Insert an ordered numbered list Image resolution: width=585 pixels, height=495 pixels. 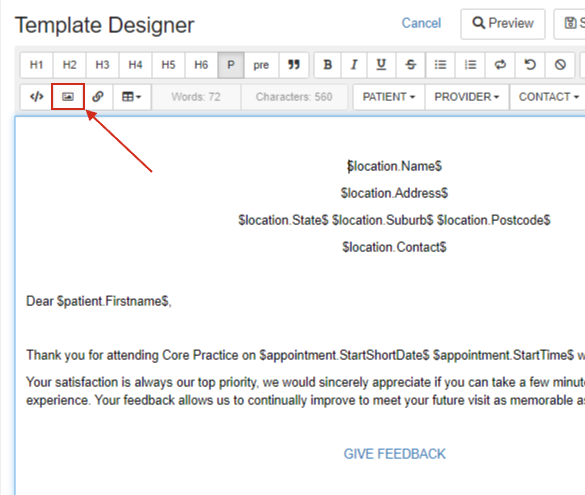pos(470,65)
